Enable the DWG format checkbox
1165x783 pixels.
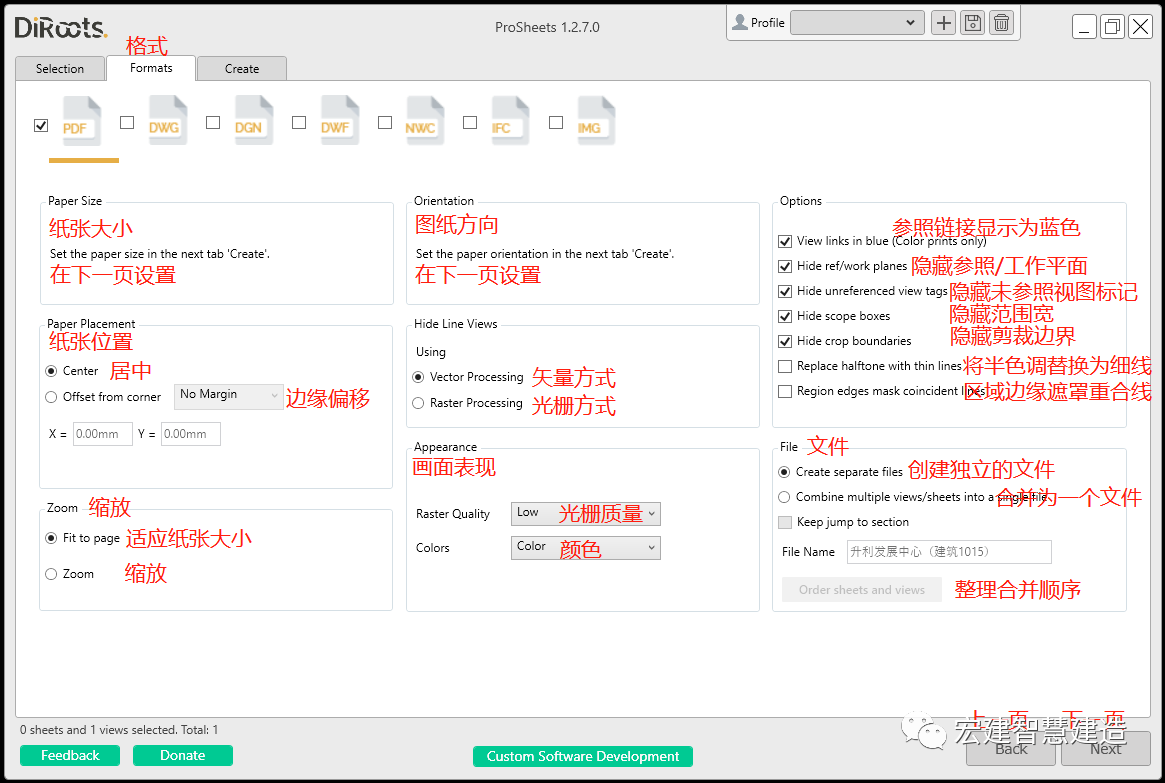click(127, 122)
